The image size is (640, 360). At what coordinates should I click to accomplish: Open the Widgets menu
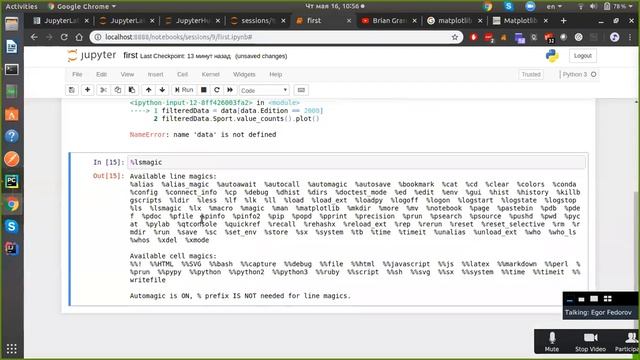[244, 74]
